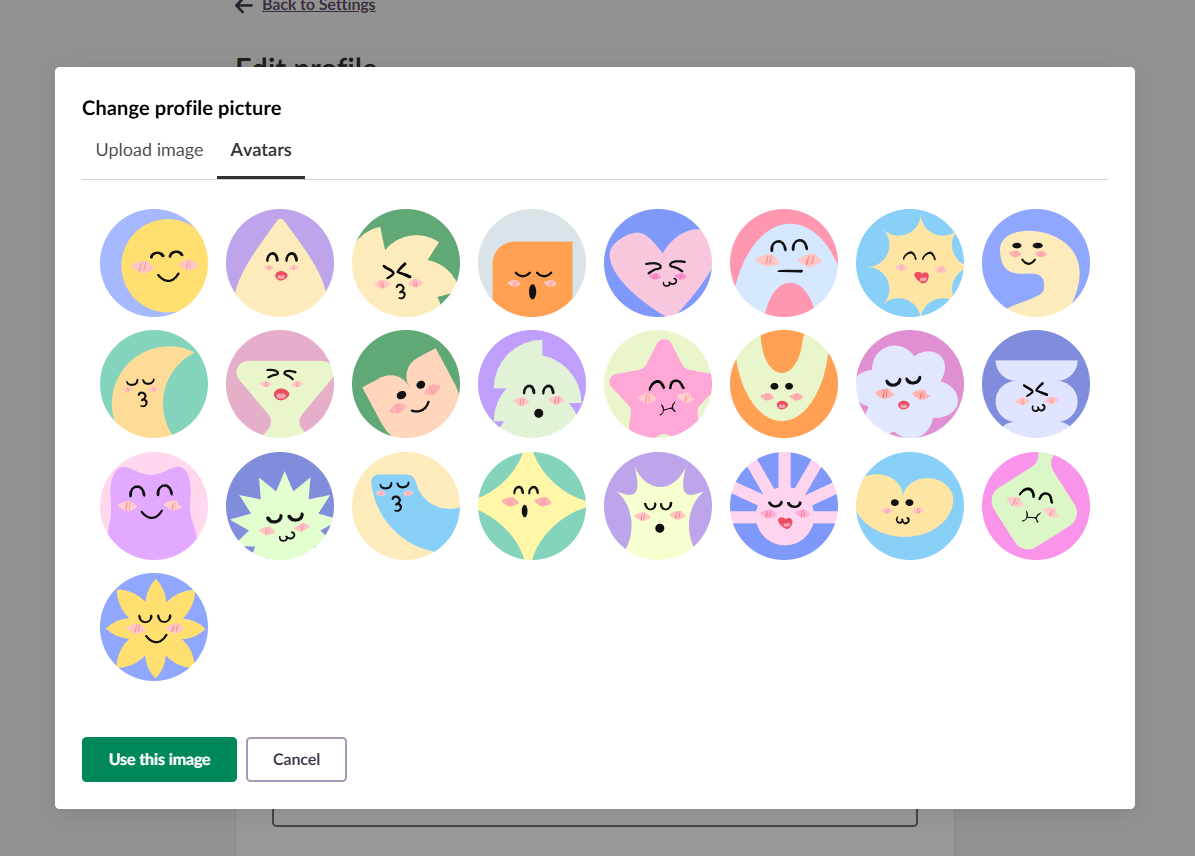Choose the pink star avatar with puckered face
1195x856 pixels.
click(658, 384)
